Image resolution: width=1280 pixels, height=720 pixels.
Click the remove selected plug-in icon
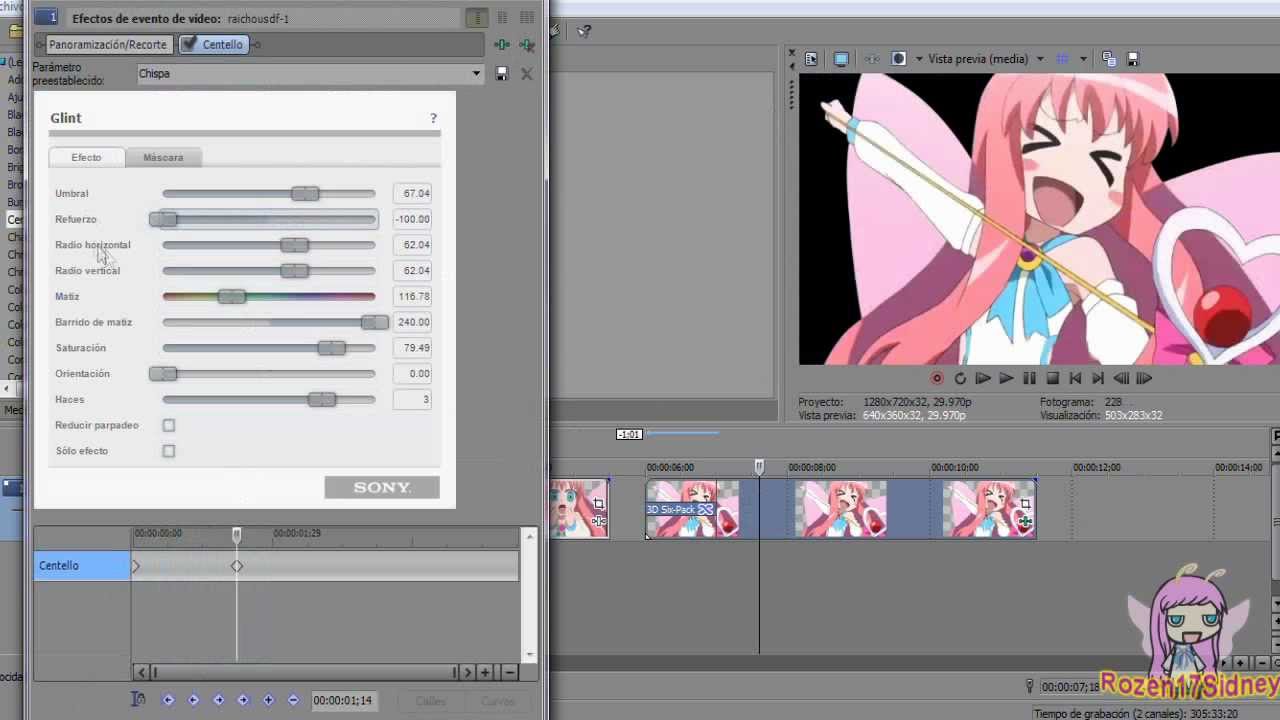(x=526, y=44)
